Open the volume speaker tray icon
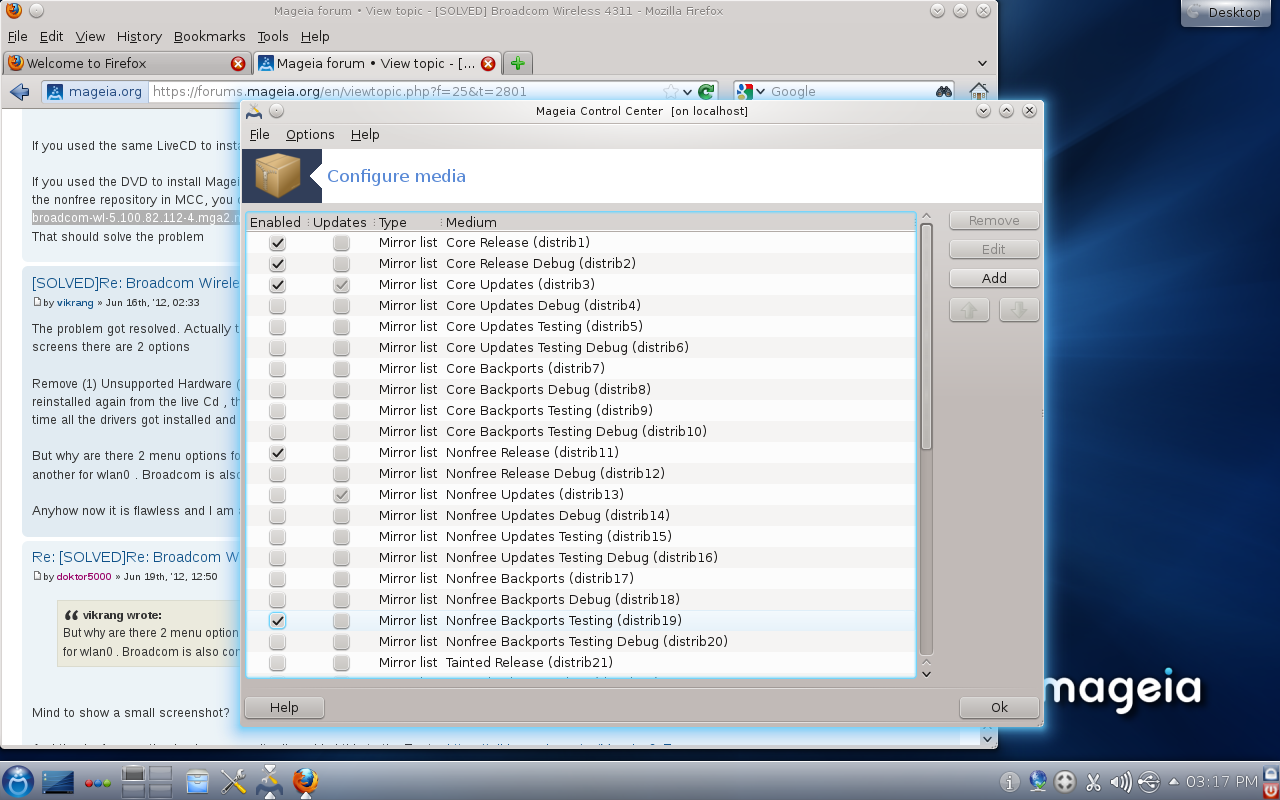The width and height of the screenshot is (1280, 800). [x=1121, y=782]
